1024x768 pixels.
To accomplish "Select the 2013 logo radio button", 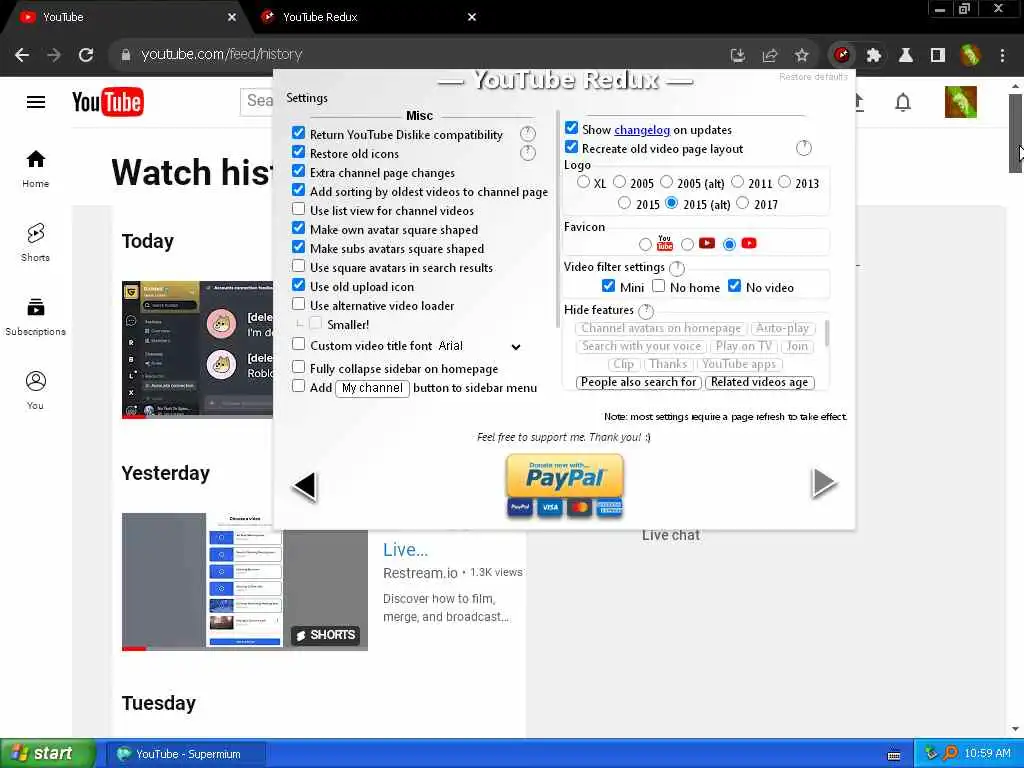I will click(784, 182).
